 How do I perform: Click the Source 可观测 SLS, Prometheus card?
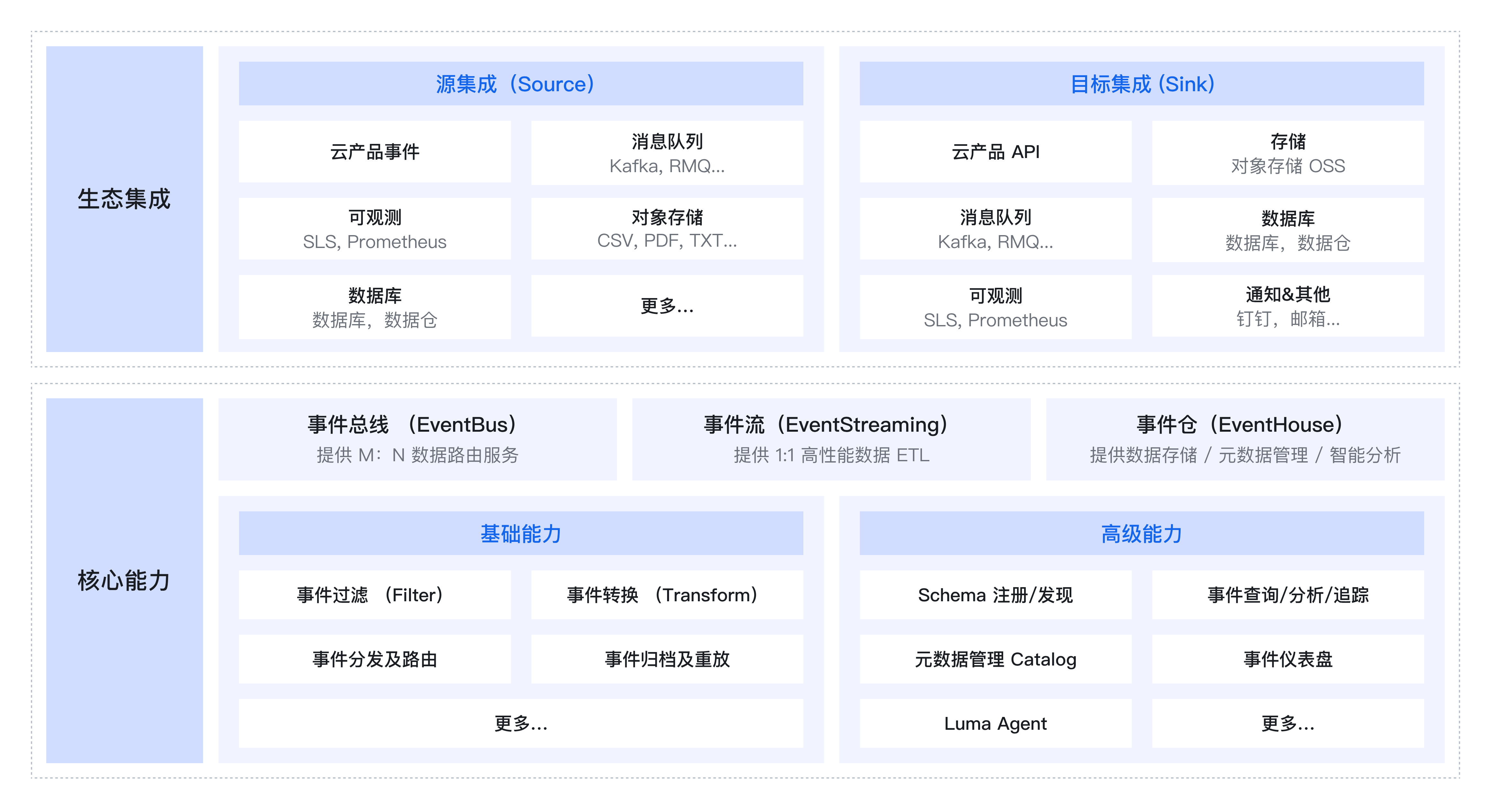coord(374,229)
